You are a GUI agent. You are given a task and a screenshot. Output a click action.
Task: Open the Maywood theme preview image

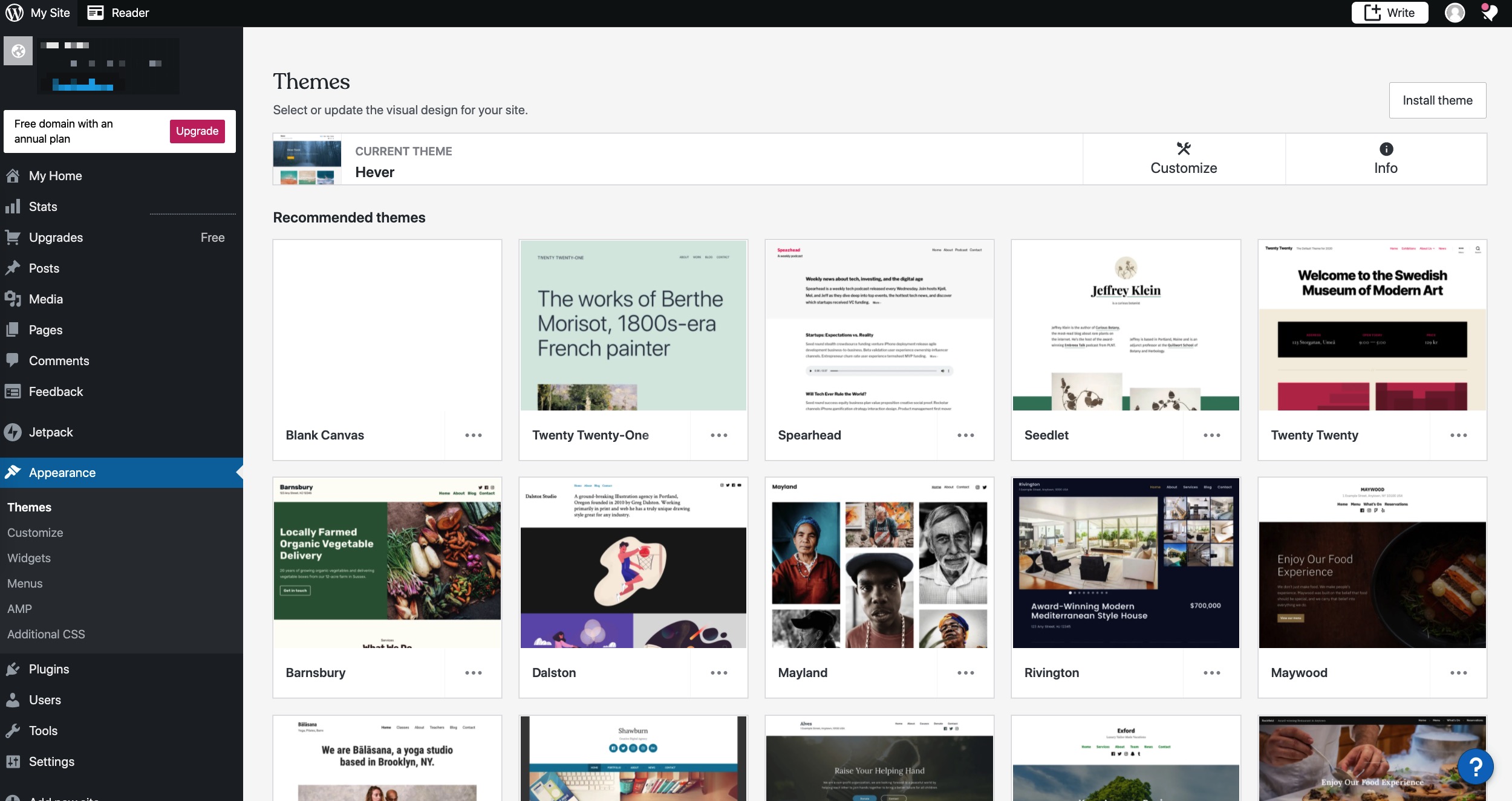(1372, 563)
